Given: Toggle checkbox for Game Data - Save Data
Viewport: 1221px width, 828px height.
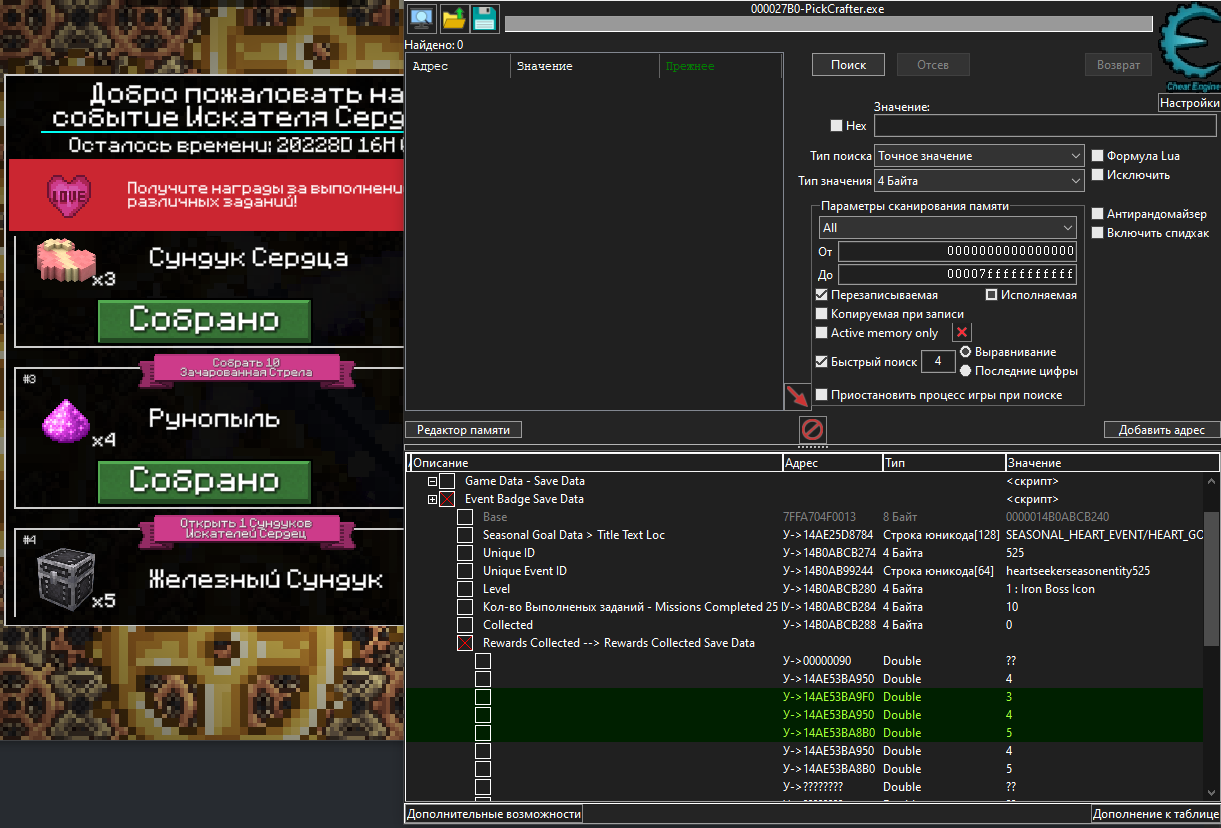Looking at the screenshot, I should click(x=447, y=481).
